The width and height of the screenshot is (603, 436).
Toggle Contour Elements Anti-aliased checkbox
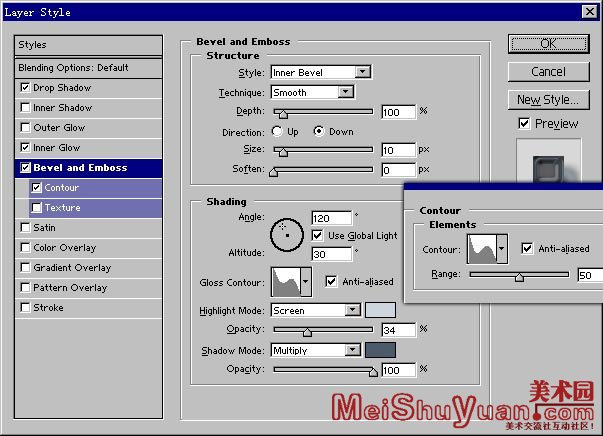tap(527, 248)
